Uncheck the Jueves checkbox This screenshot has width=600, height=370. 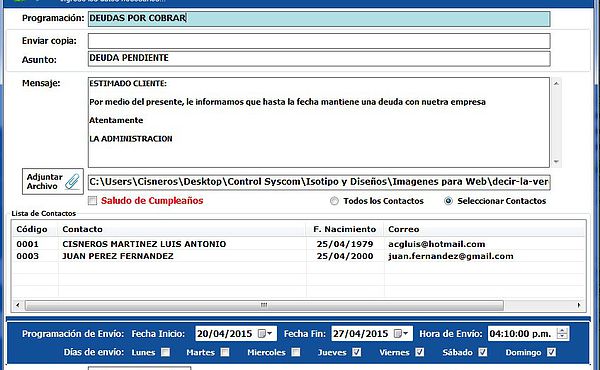pos(357,352)
